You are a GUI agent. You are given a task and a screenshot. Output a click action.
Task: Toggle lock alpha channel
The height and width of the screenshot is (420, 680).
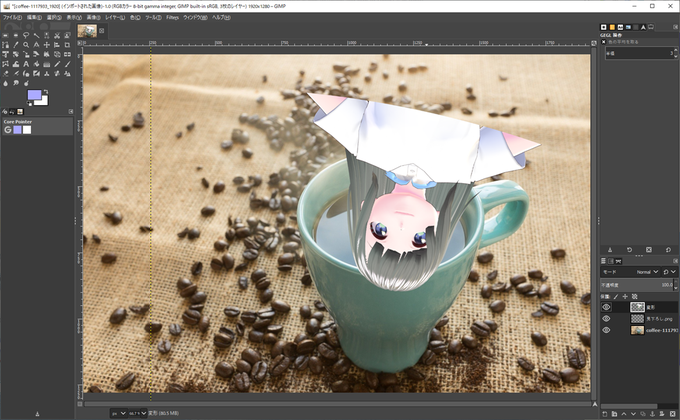[x=634, y=296]
